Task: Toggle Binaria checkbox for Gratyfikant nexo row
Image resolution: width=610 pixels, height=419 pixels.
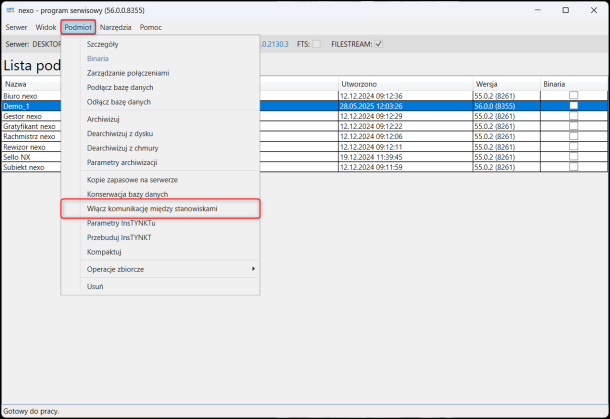Action: click(573, 126)
